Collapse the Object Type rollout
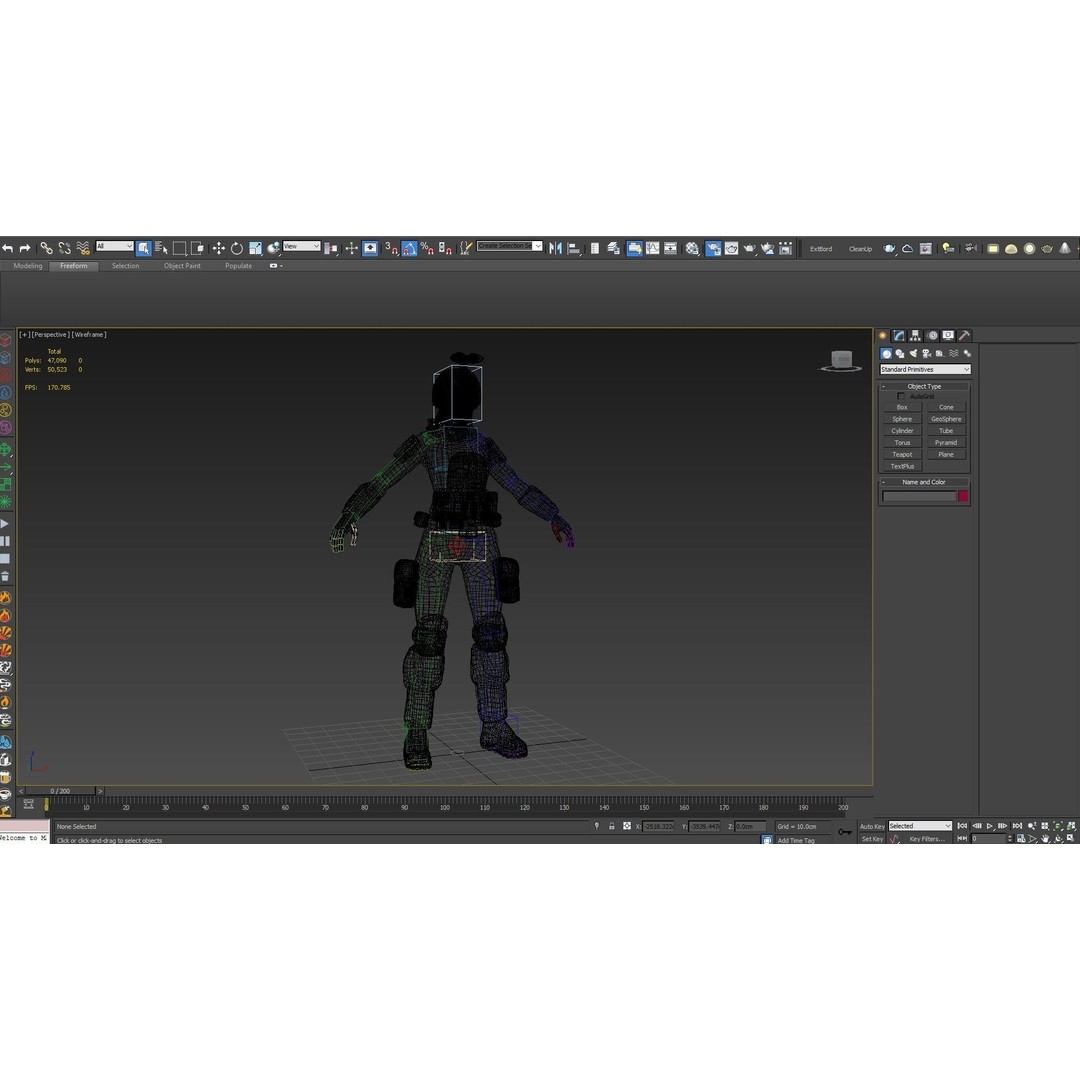Image resolution: width=1080 pixels, height=1080 pixels. point(924,386)
